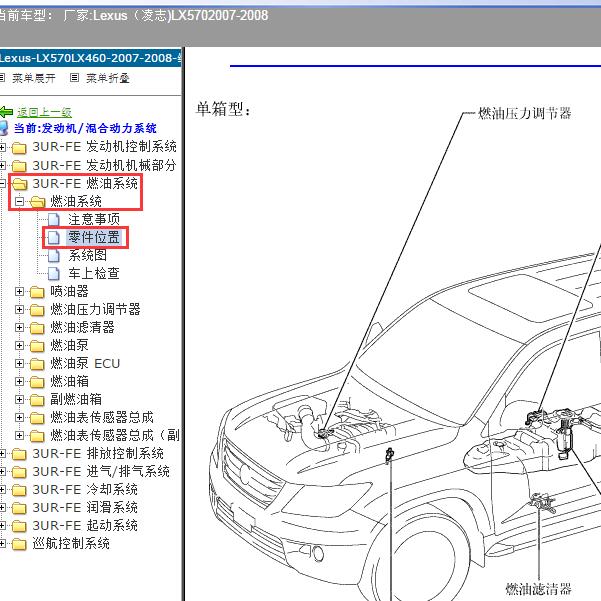Click the folder icon for 燃油滤清器

click(37, 328)
